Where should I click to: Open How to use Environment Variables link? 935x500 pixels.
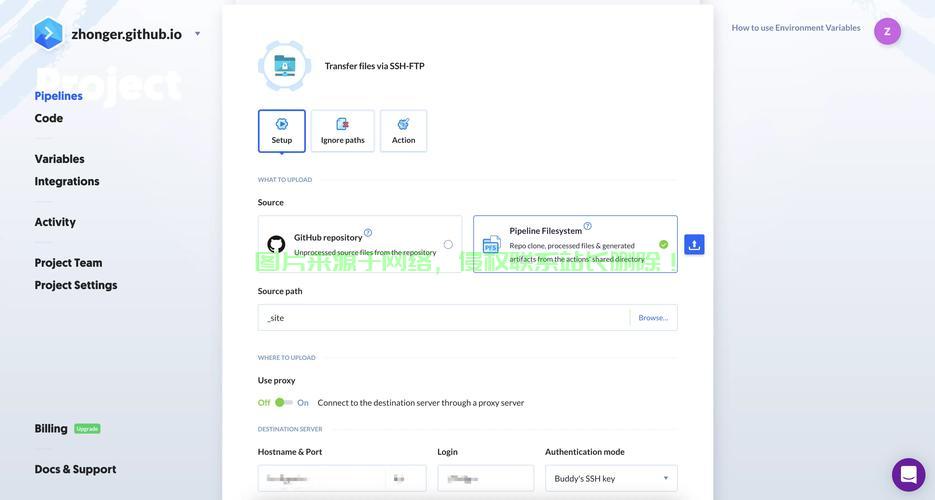(x=795, y=28)
